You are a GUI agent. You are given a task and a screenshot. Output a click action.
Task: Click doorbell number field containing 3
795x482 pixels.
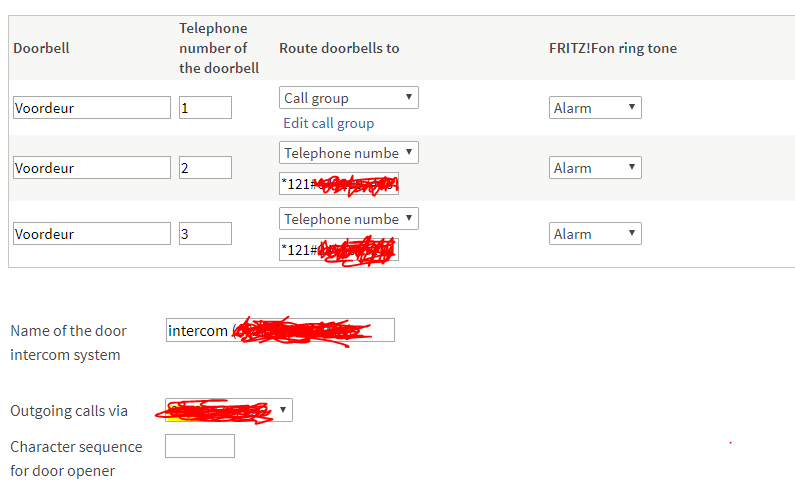[x=205, y=234]
